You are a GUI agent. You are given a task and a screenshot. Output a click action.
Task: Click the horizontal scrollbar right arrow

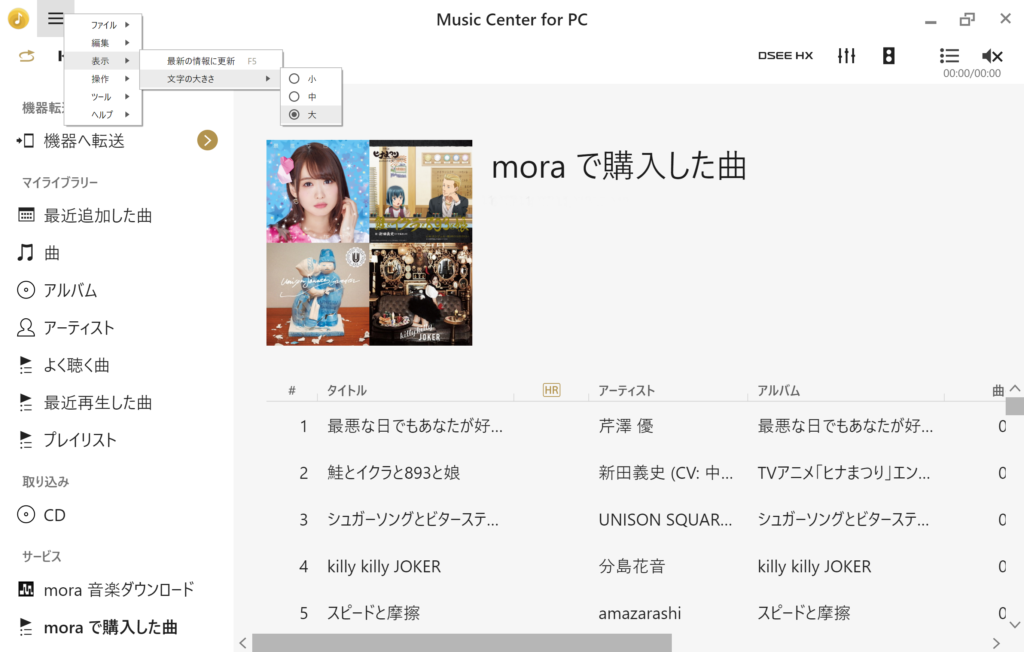(x=997, y=643)
